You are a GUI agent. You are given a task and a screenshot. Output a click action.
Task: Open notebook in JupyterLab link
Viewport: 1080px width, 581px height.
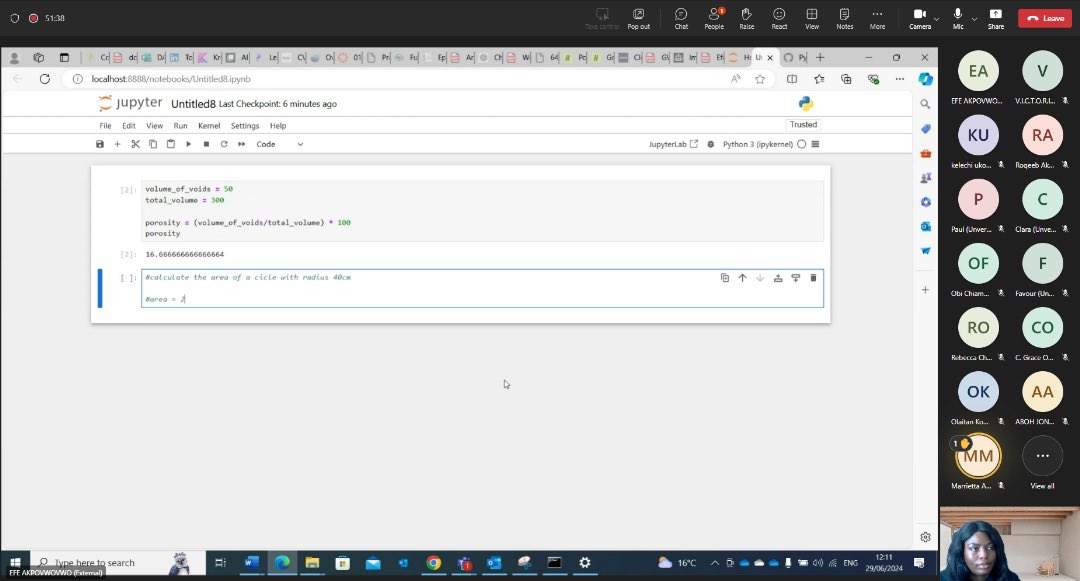pyautogui.click(x=673, y=144)
